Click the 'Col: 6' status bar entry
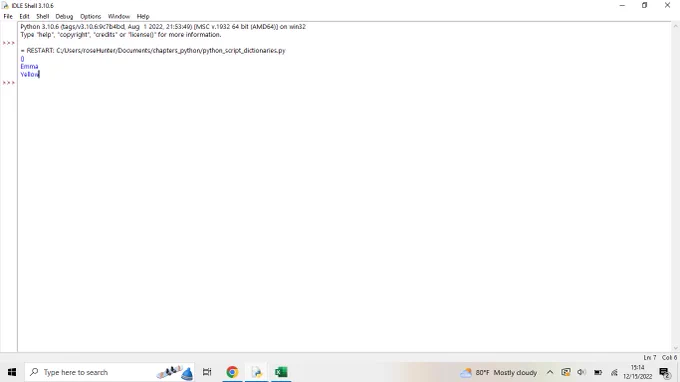The height and width of the screenshot is (382, 680). [x=669, y=358]
